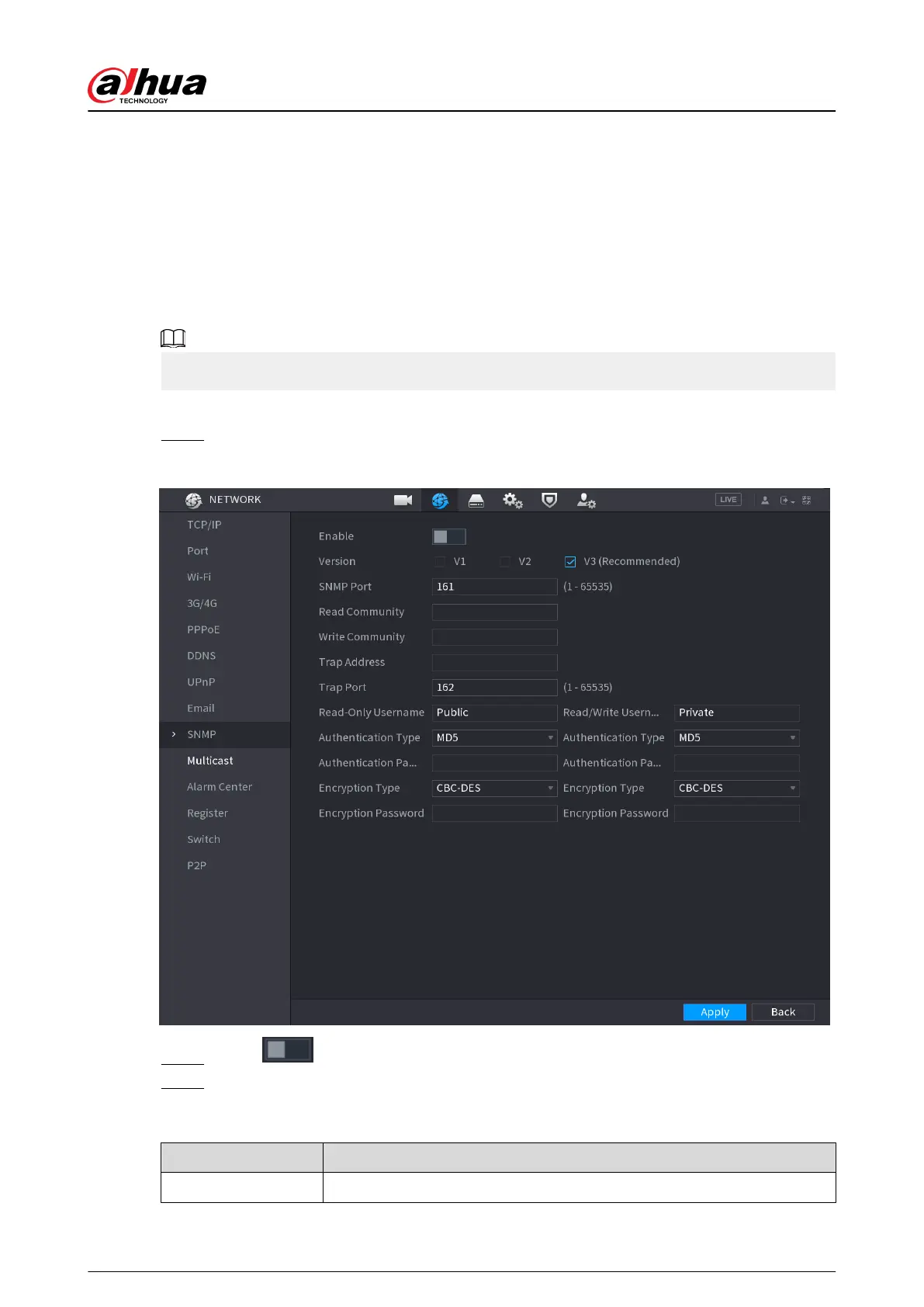Click the QR code icon
The width and height of the screenshot is (924, 1307).
[807, 500]
